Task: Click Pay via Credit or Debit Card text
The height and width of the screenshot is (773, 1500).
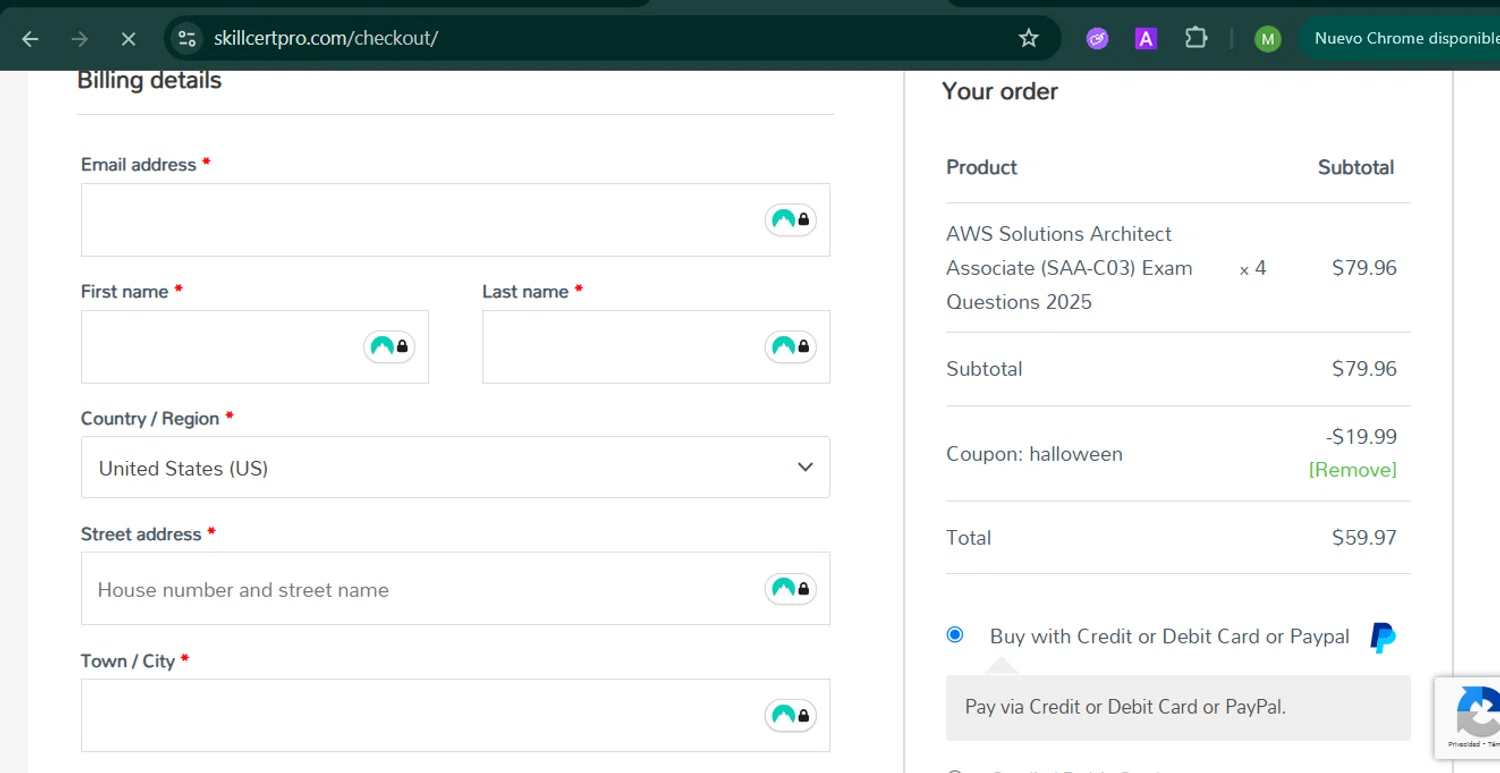Action: (1125, 707)
